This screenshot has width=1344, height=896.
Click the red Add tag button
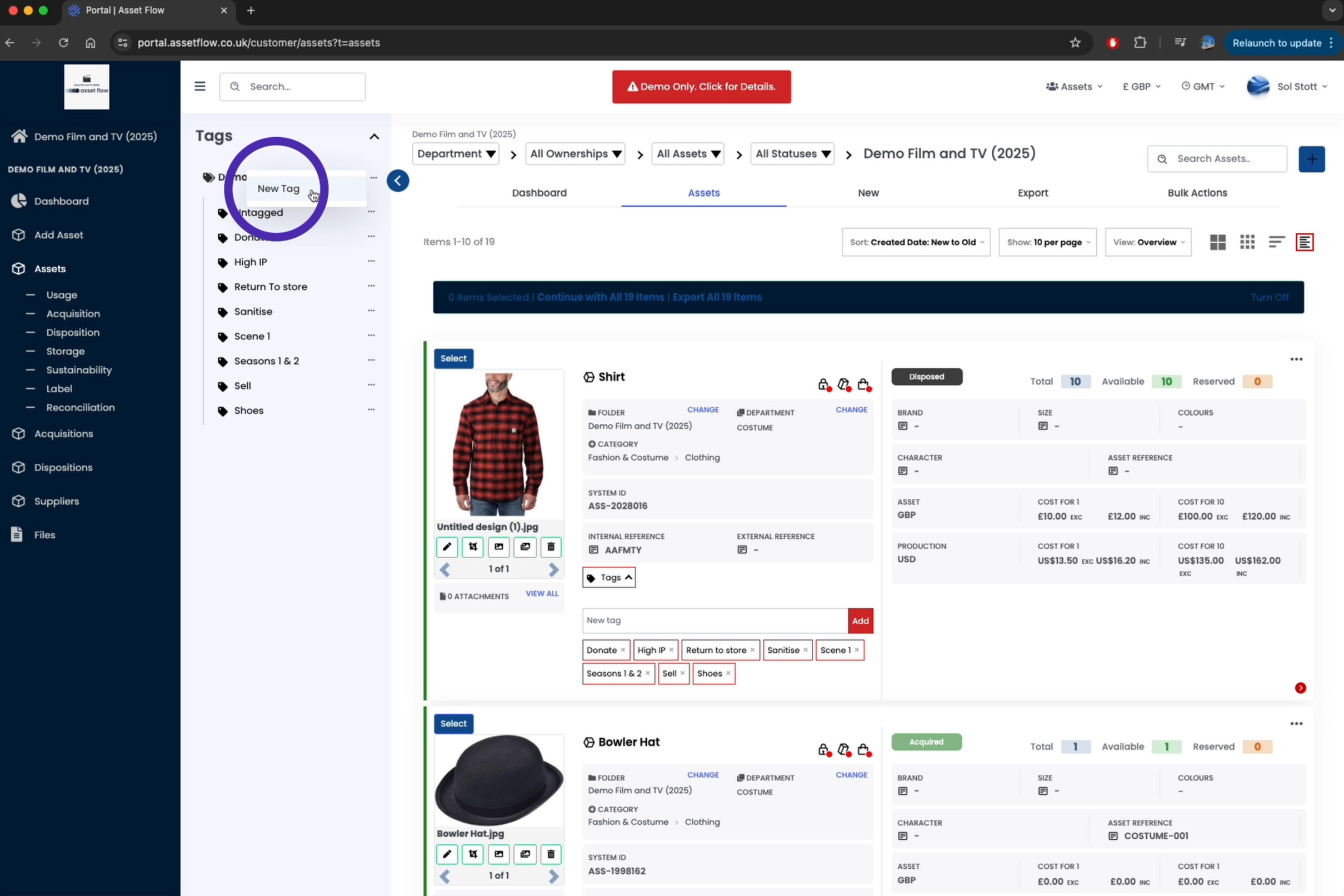860,620
